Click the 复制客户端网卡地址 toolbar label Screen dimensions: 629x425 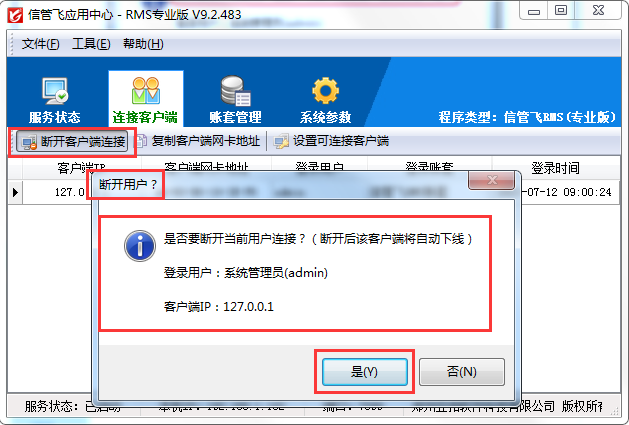(x=206, y=141)
